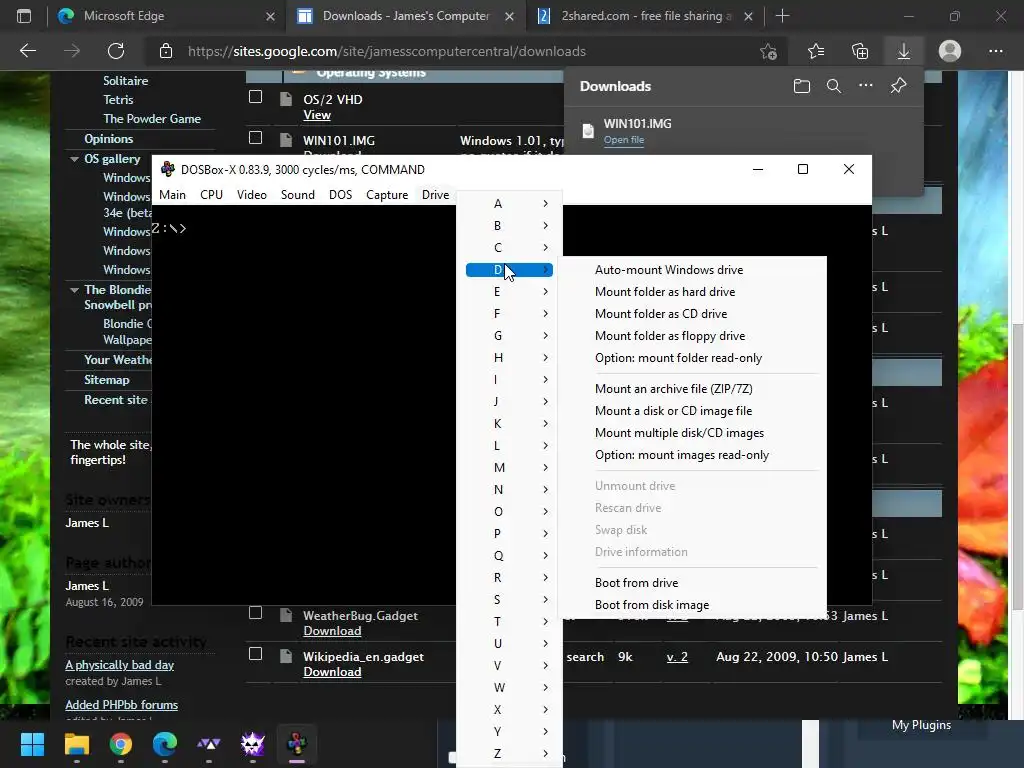Screen dimensions: 1024x768
Task: Close the 2shared.com tab
Action: [748, 16]
